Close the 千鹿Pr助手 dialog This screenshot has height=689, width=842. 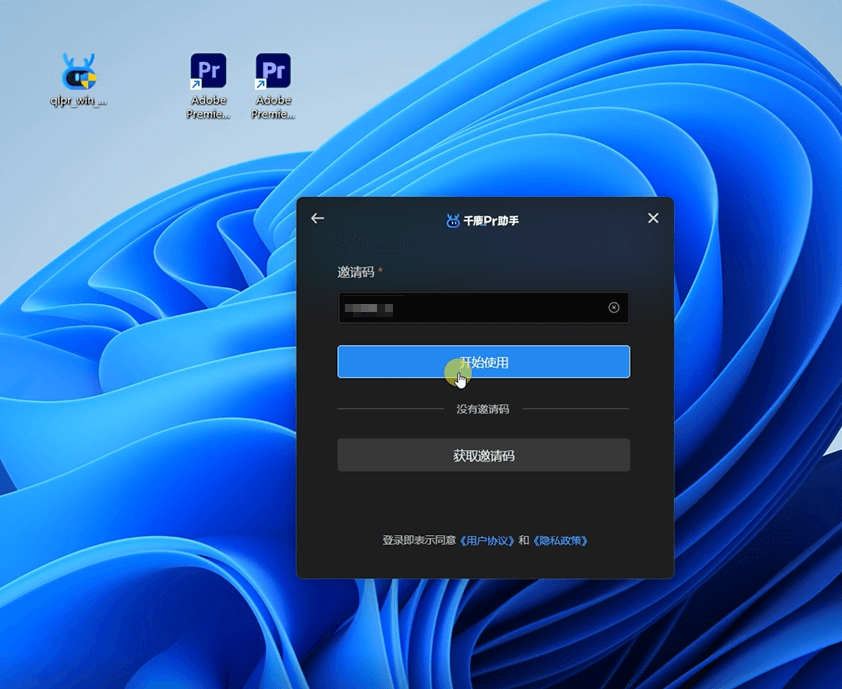653,218
